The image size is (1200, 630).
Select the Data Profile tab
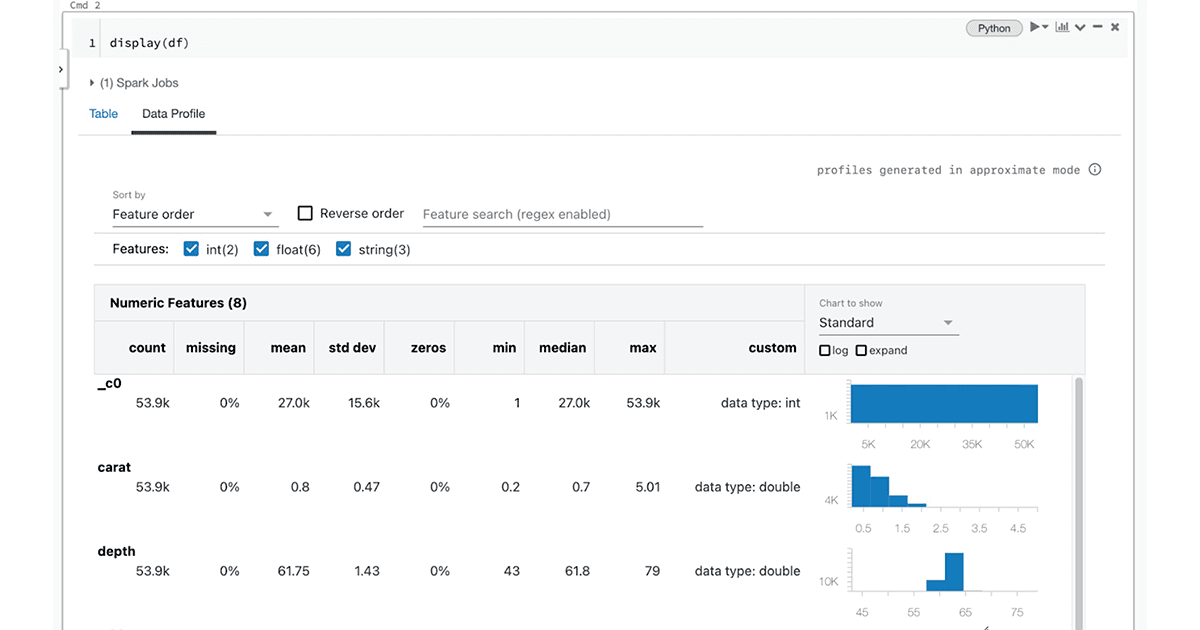coord(173,114)
